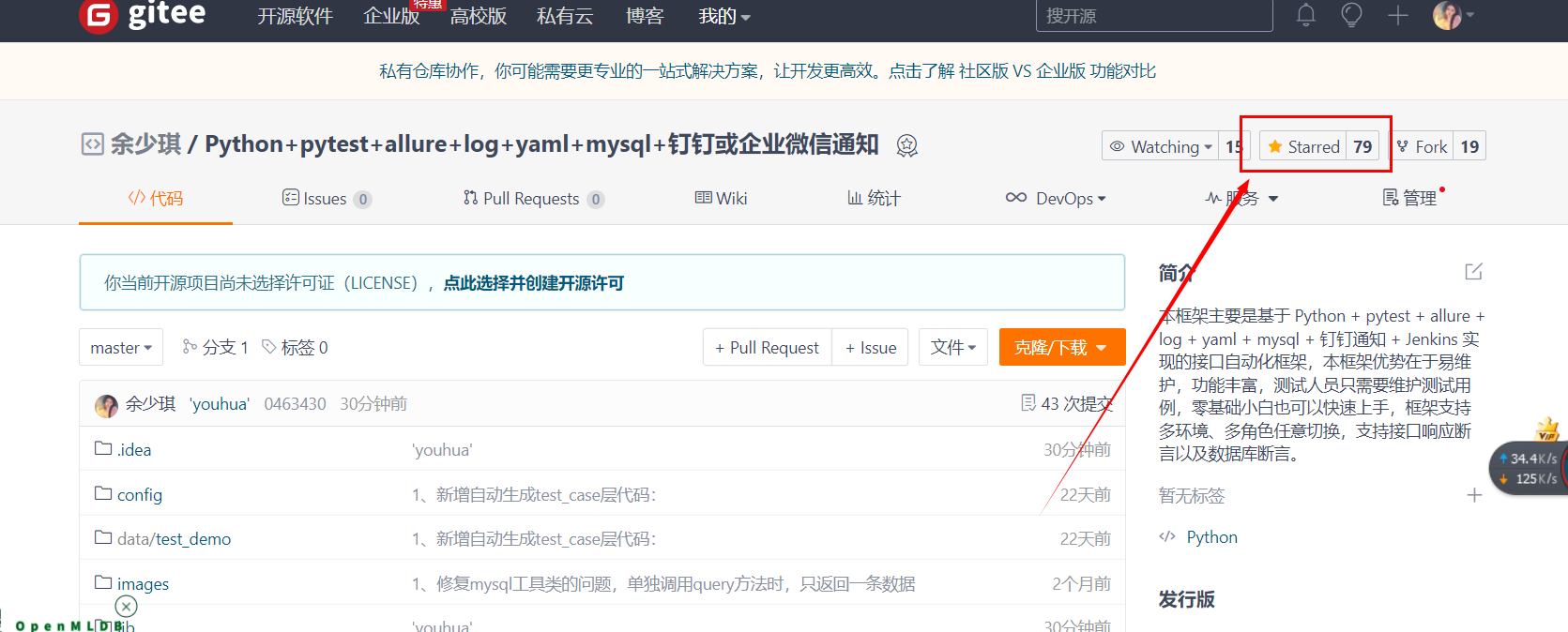The image size is (1568, 632).
Task: Click the 43 次提交 commits link
Action: [1076, 404]
